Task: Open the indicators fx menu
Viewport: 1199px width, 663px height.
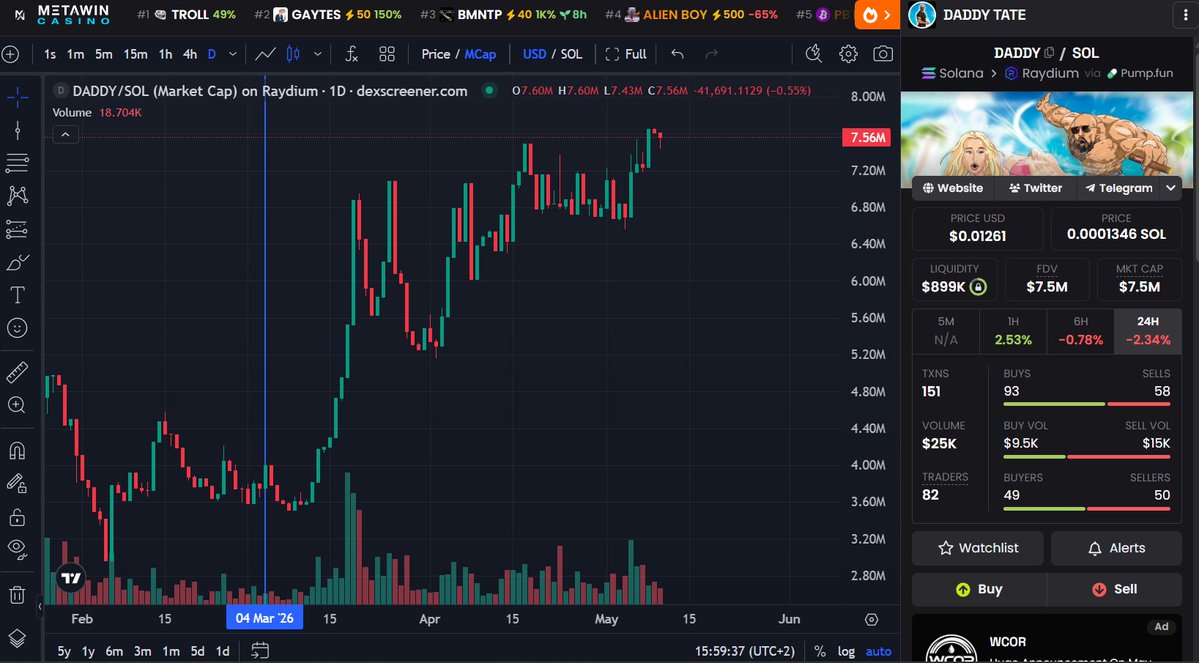Action: [x=352, y=54]
